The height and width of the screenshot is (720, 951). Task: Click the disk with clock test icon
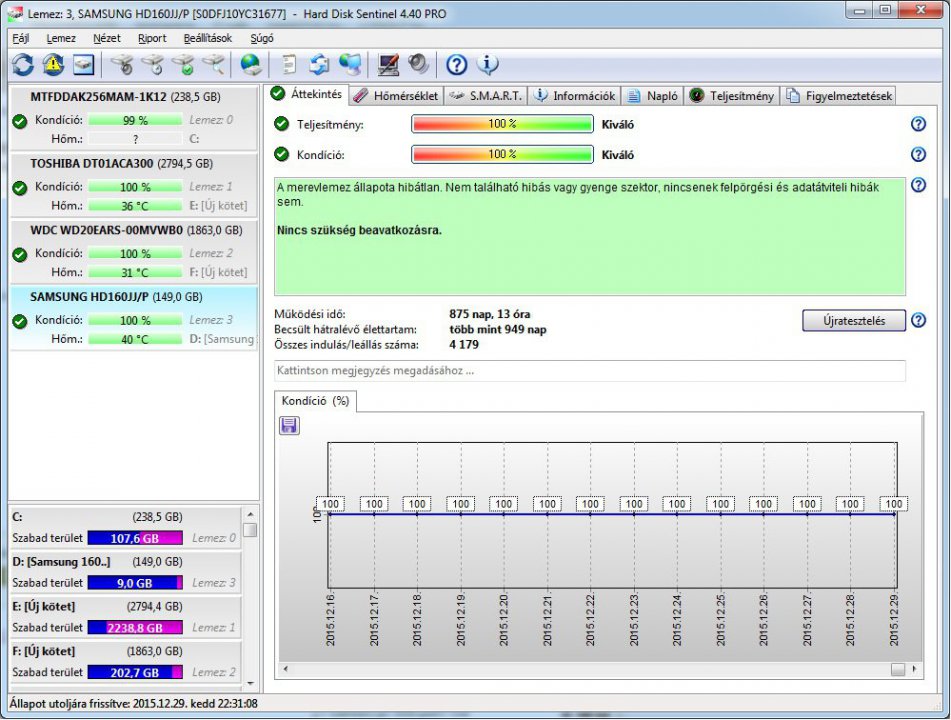(152, 64)
